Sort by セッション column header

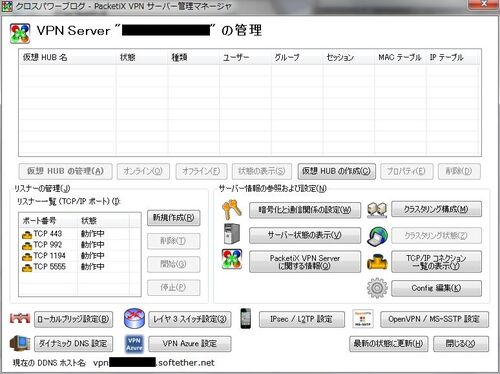pyautogui.click(x=349, y=57)
